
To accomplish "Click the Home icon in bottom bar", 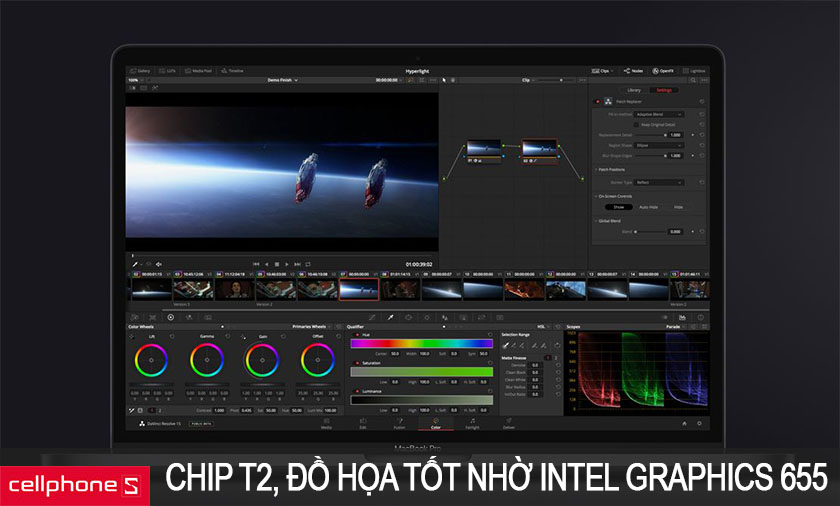I will (x=684, y=424).
